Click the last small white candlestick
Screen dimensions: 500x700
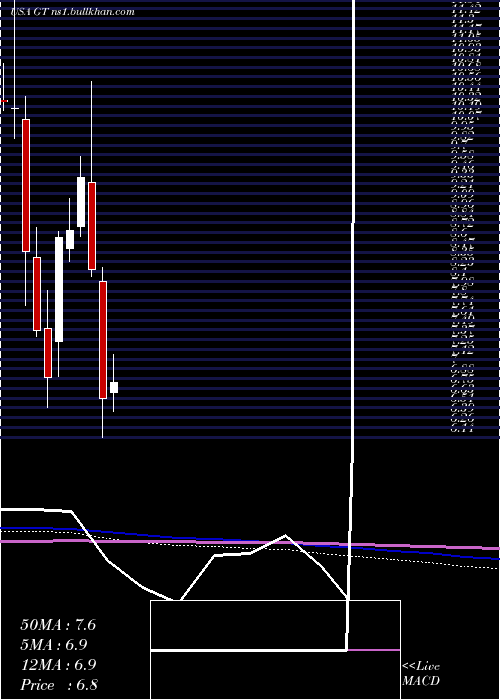click(x=114, y=388)
